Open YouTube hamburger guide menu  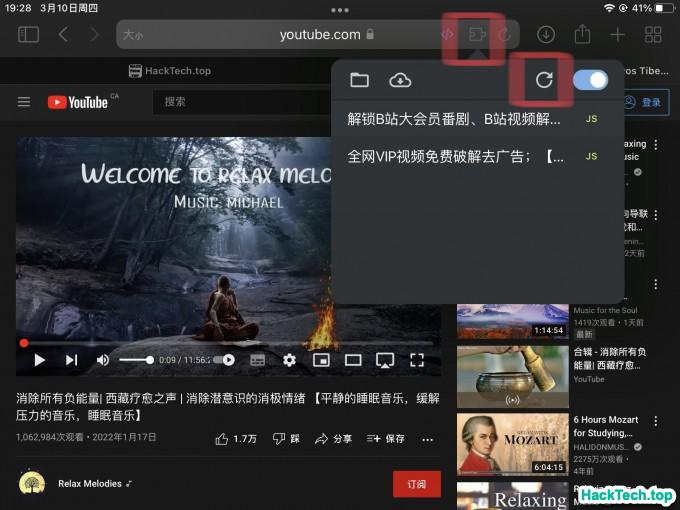point(24,102)
